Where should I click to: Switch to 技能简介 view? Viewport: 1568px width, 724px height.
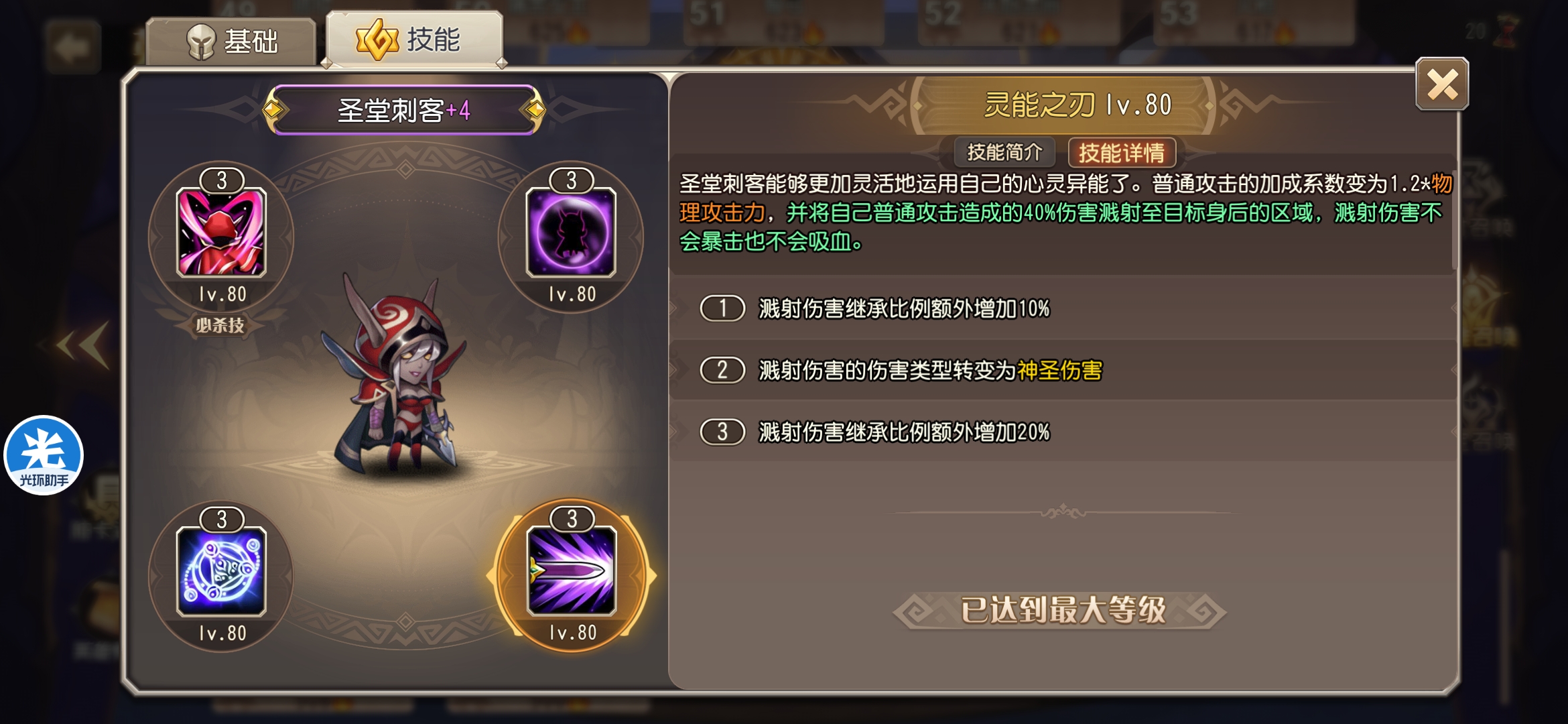(x=1004, y=152)
